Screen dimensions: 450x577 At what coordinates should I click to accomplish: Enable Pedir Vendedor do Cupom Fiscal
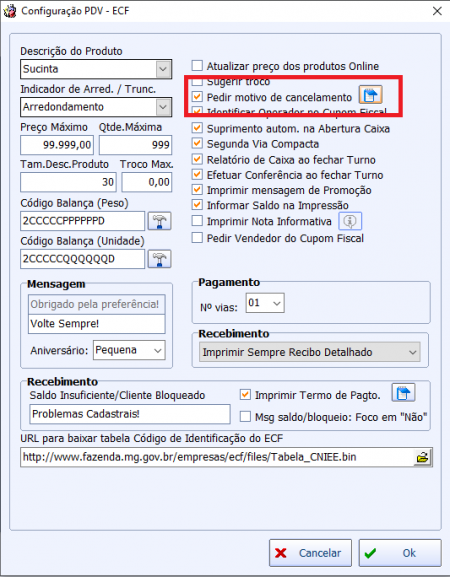click(x=197, y=238)
